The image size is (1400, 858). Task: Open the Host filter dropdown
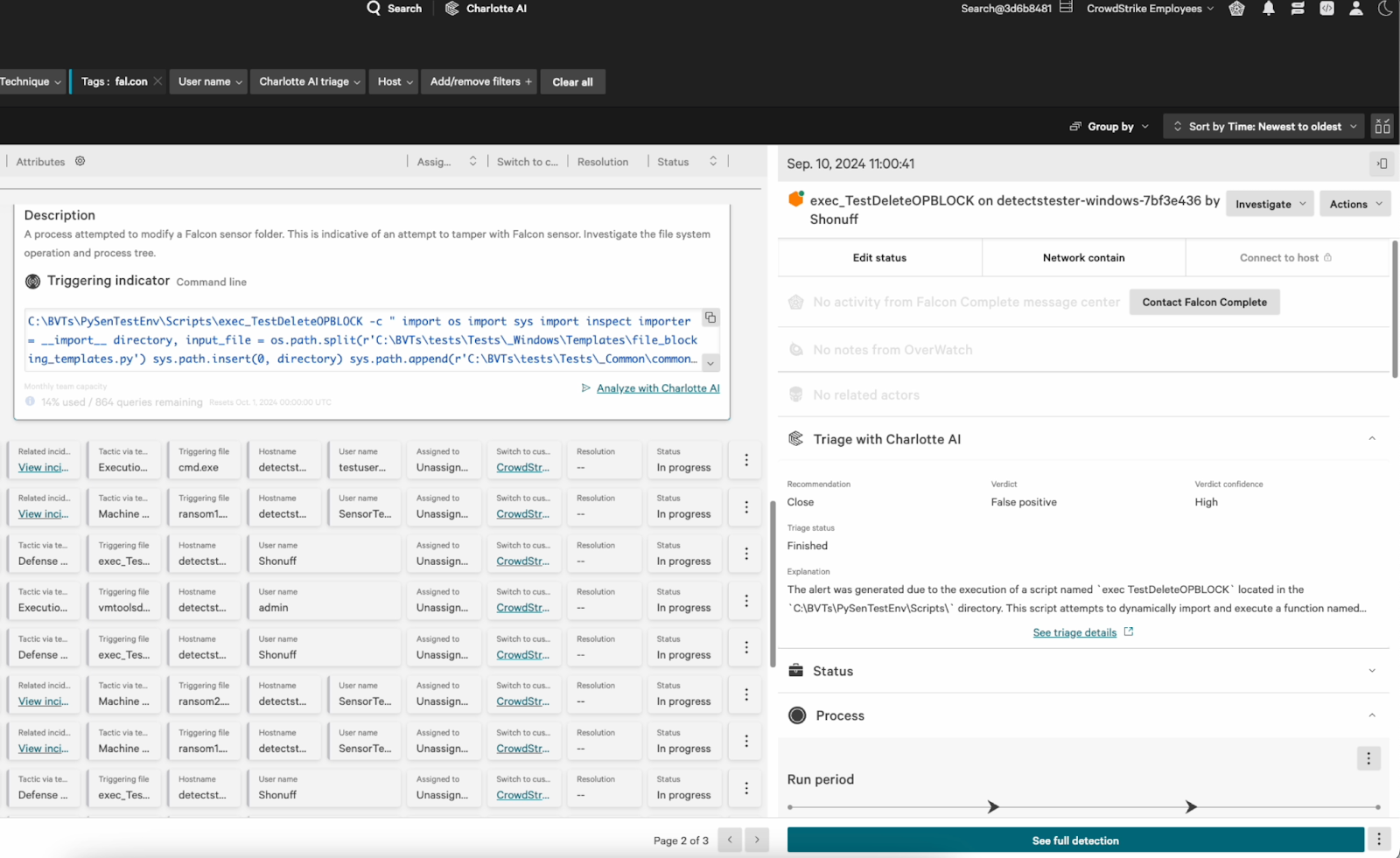click(x=395, y=81)
